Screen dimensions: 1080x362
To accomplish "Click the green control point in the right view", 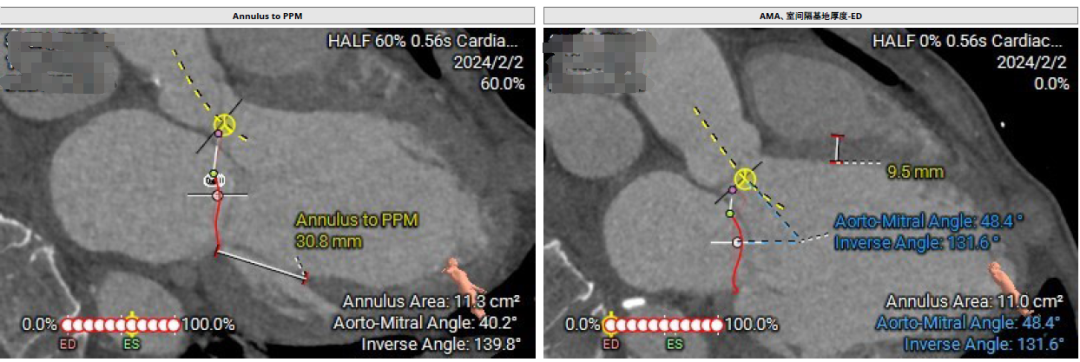I will 729,214.
